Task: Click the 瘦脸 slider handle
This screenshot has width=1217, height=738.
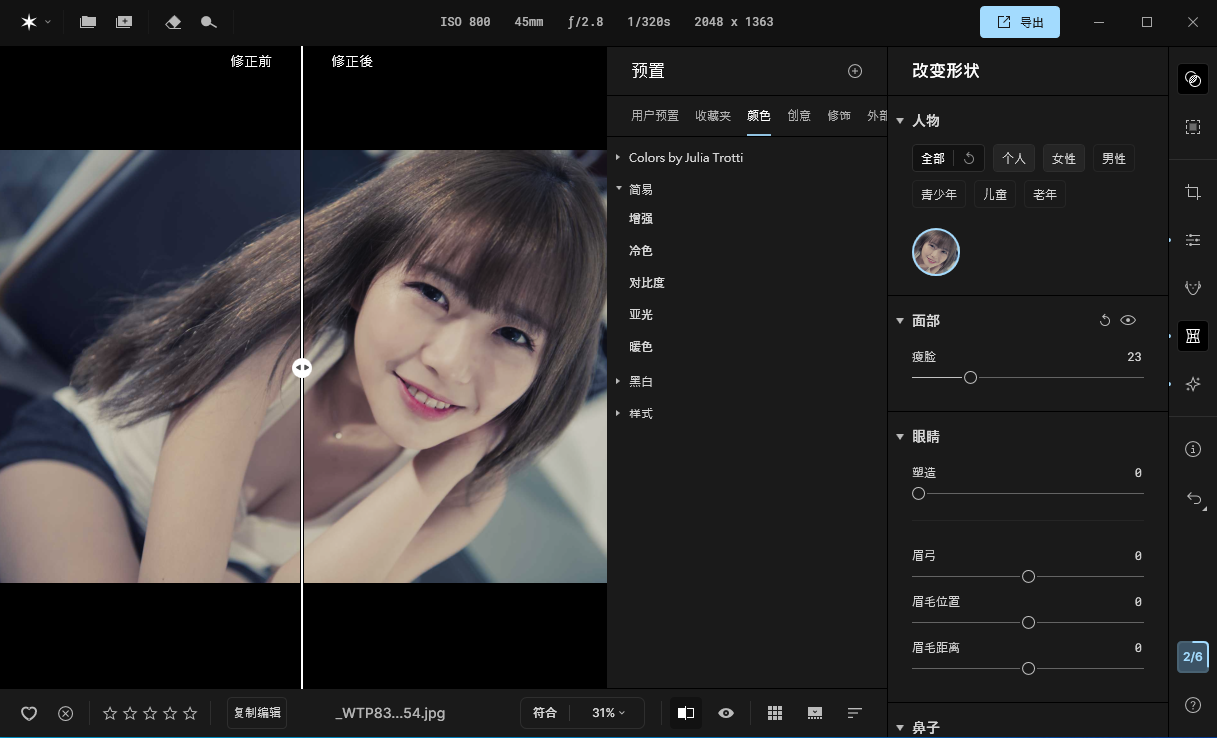Action: pos(970,378)
